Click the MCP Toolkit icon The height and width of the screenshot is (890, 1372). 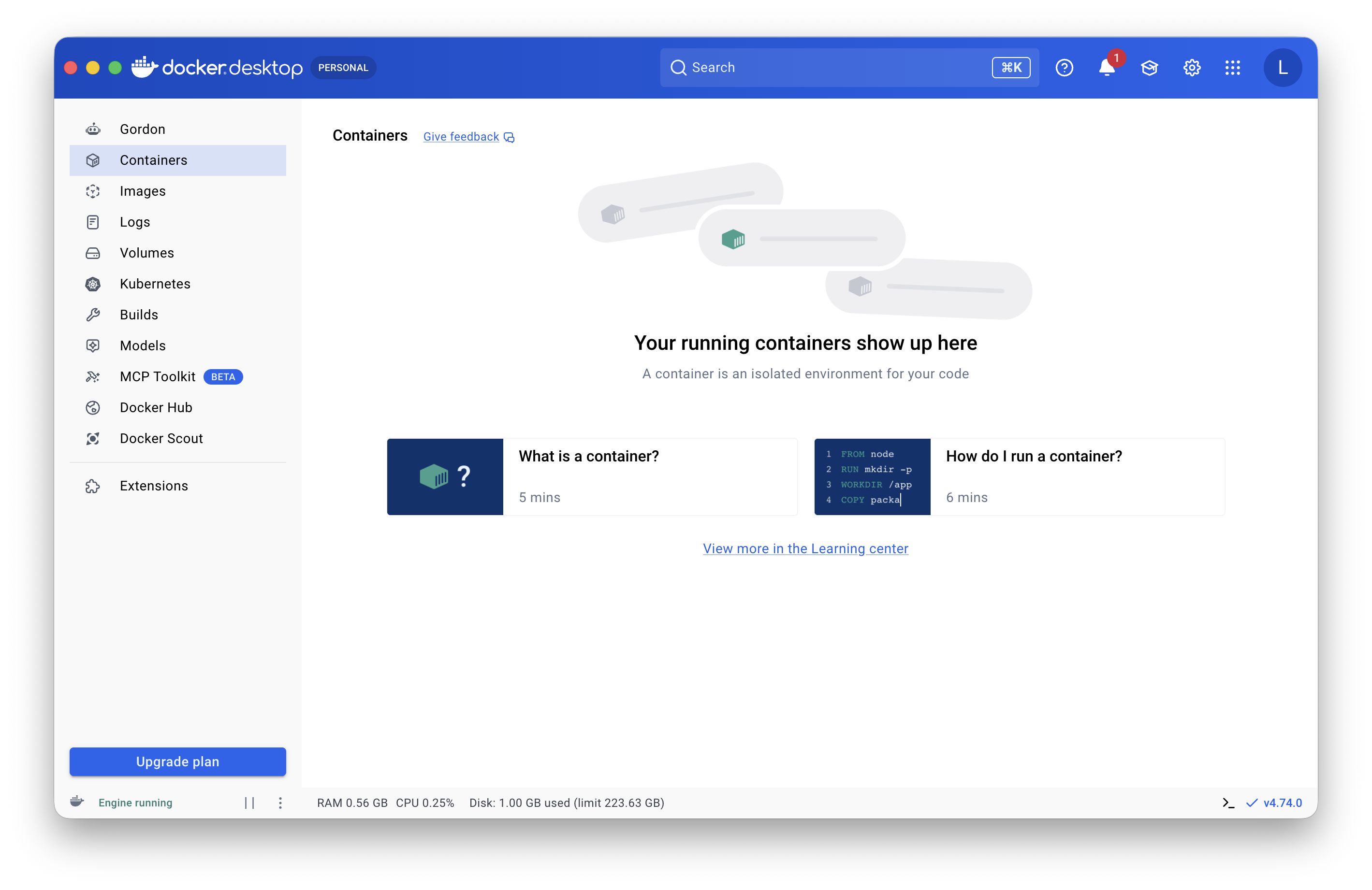tap(93, 377)
